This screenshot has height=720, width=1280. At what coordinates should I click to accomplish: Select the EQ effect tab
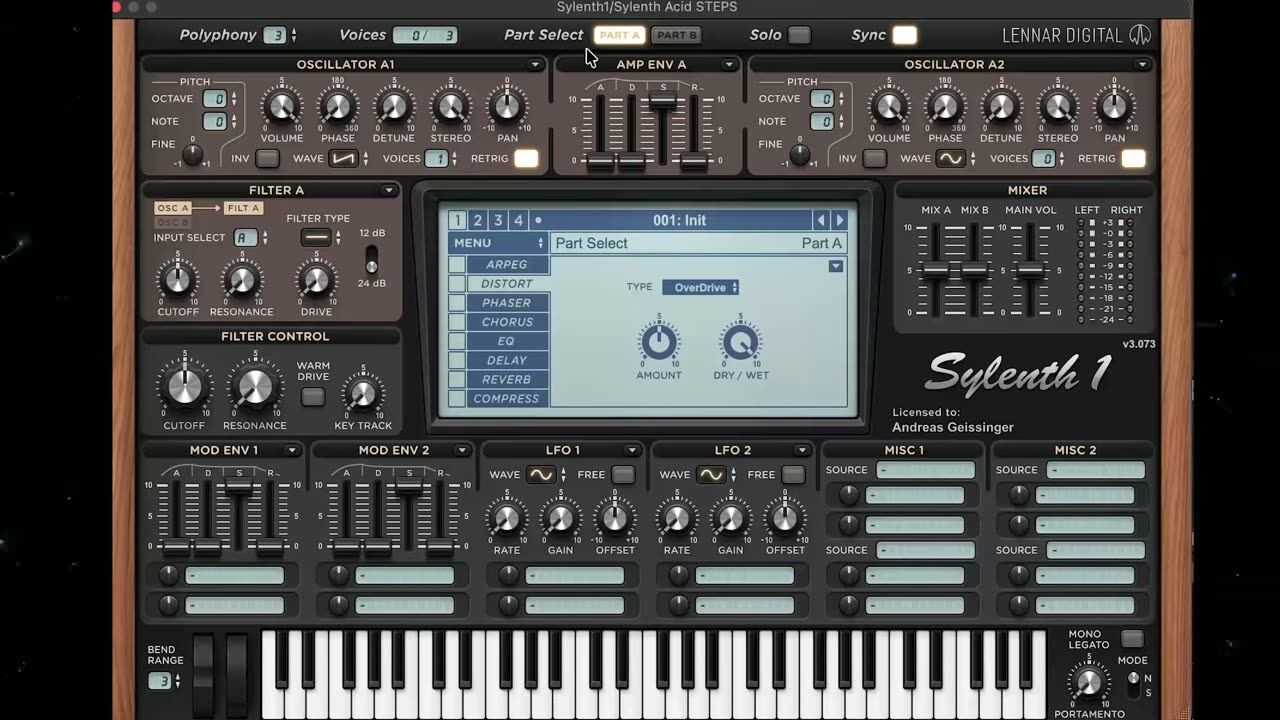507,341
